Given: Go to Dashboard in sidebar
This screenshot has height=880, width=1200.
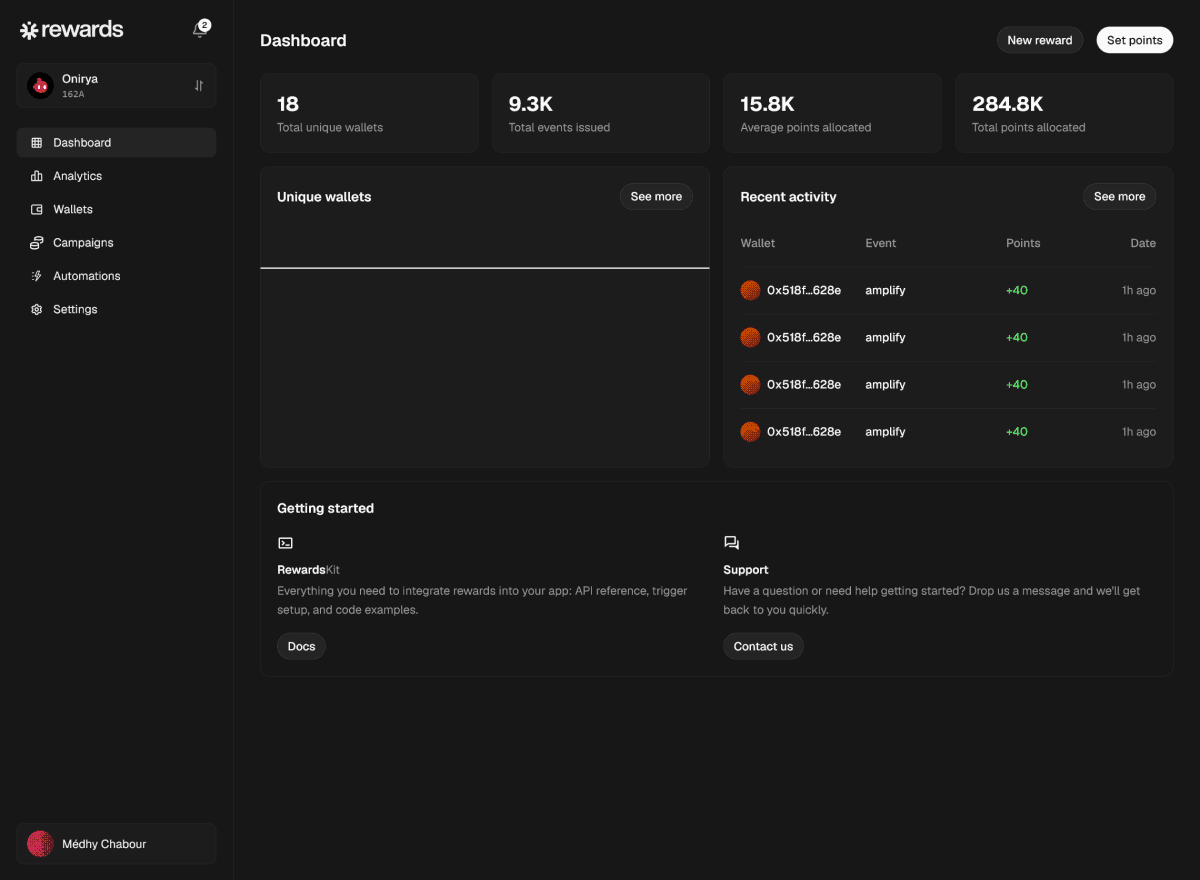Looking at the screenshot, I should pos(116,143).
